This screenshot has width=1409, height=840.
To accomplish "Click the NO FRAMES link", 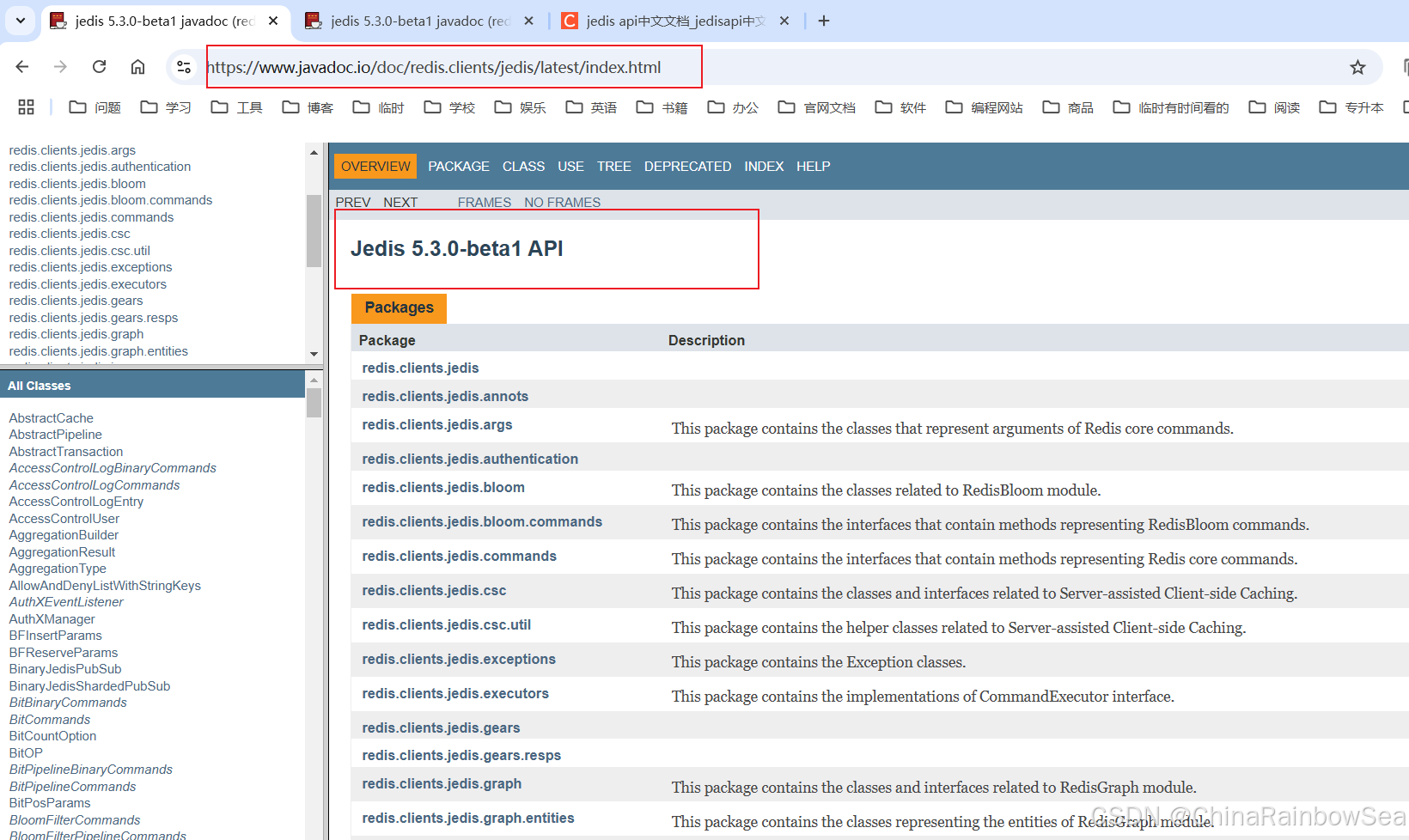I will coord(562,202).
